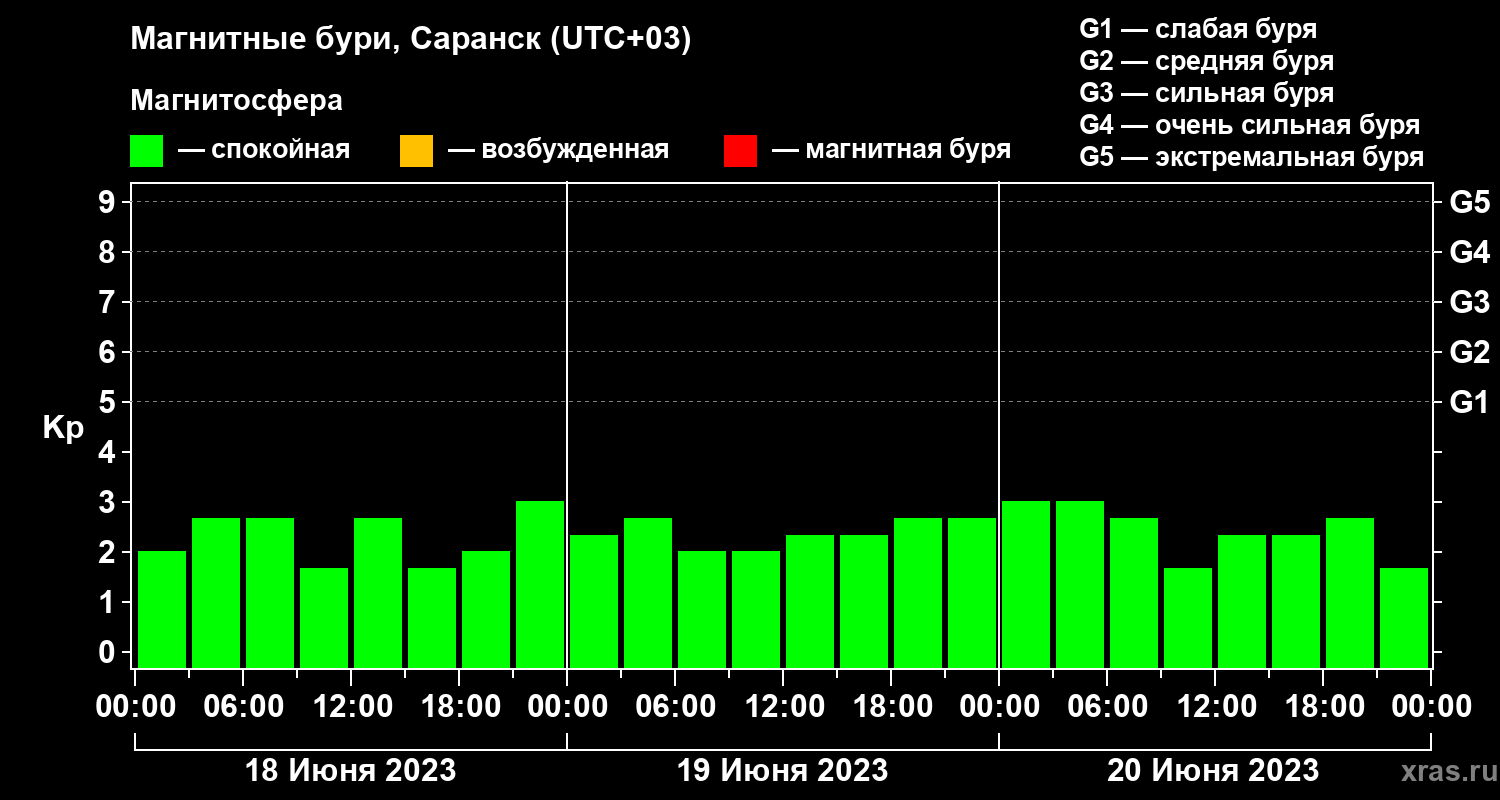Click legend line 'G4 — очень сильная буря'
This screenshot has width=1500, height=800.
(x=1249, y=125)
